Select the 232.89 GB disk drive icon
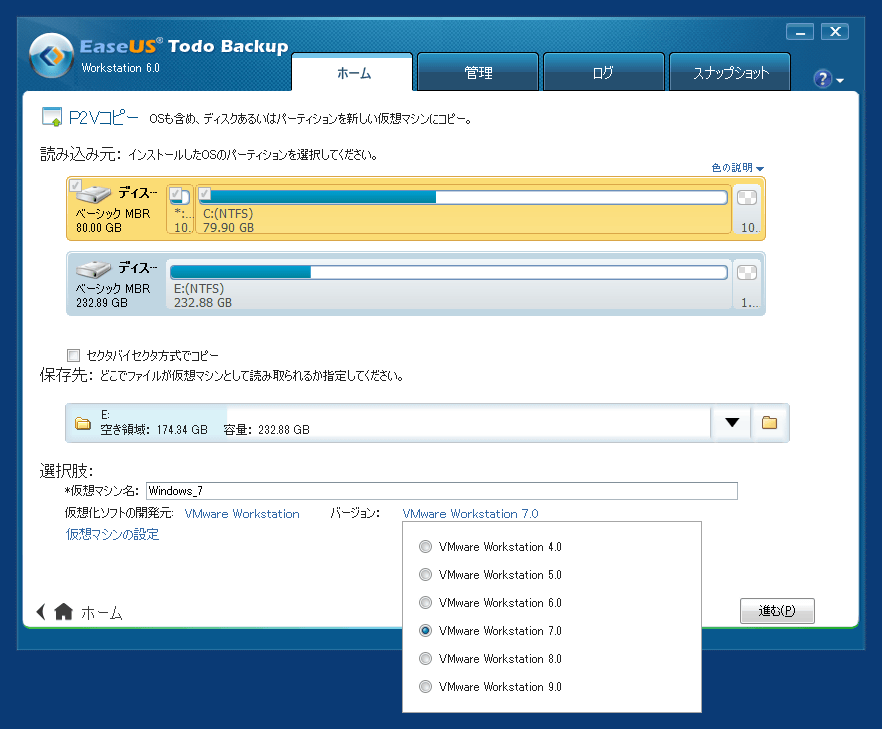Image resolution: width=882 pixels, height=729 pixels. click(x=93, y=269)
